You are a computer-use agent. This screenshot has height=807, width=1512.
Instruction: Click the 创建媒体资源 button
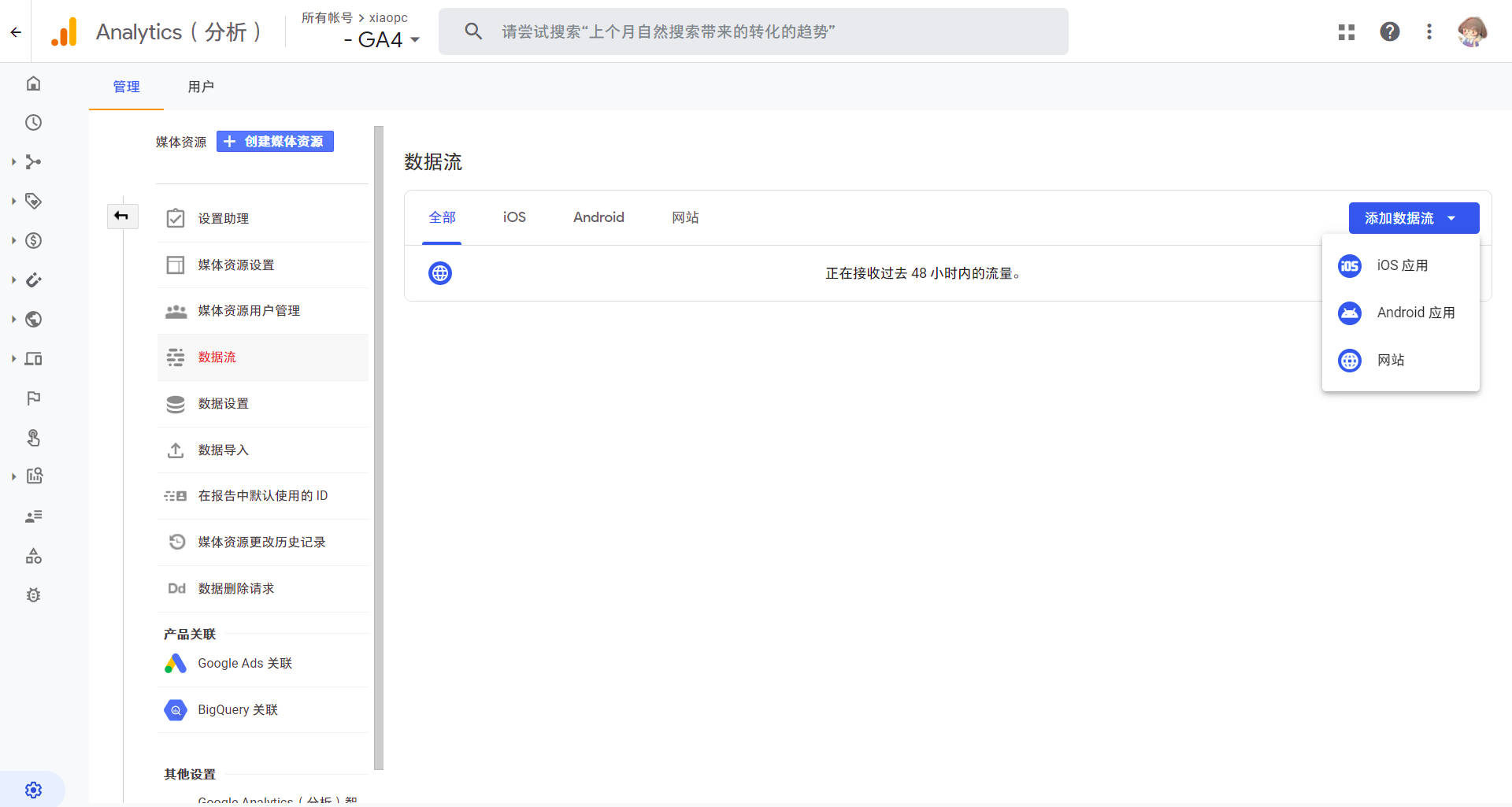pyautogui.click(x=275, y=142)
